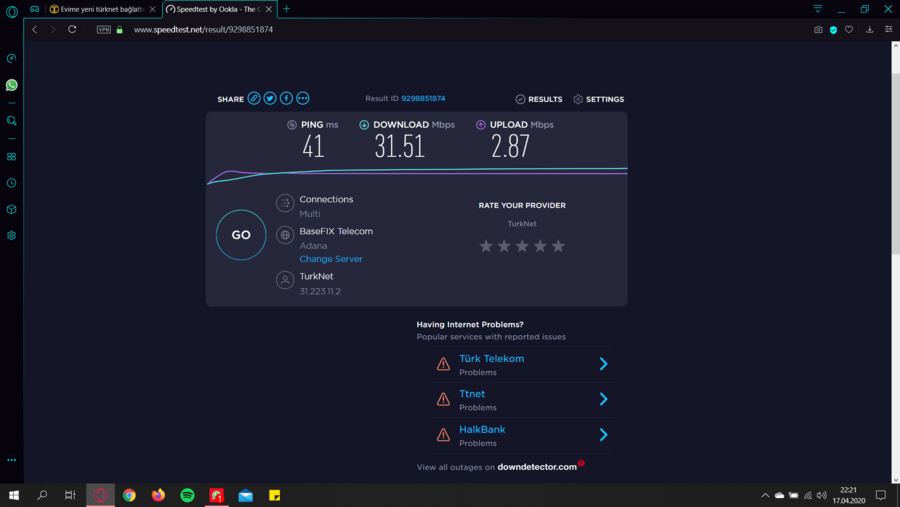Open the GX Corner gamepad tab icon
The width and height of the screenshot is (900, 507).
pos(34,9)
